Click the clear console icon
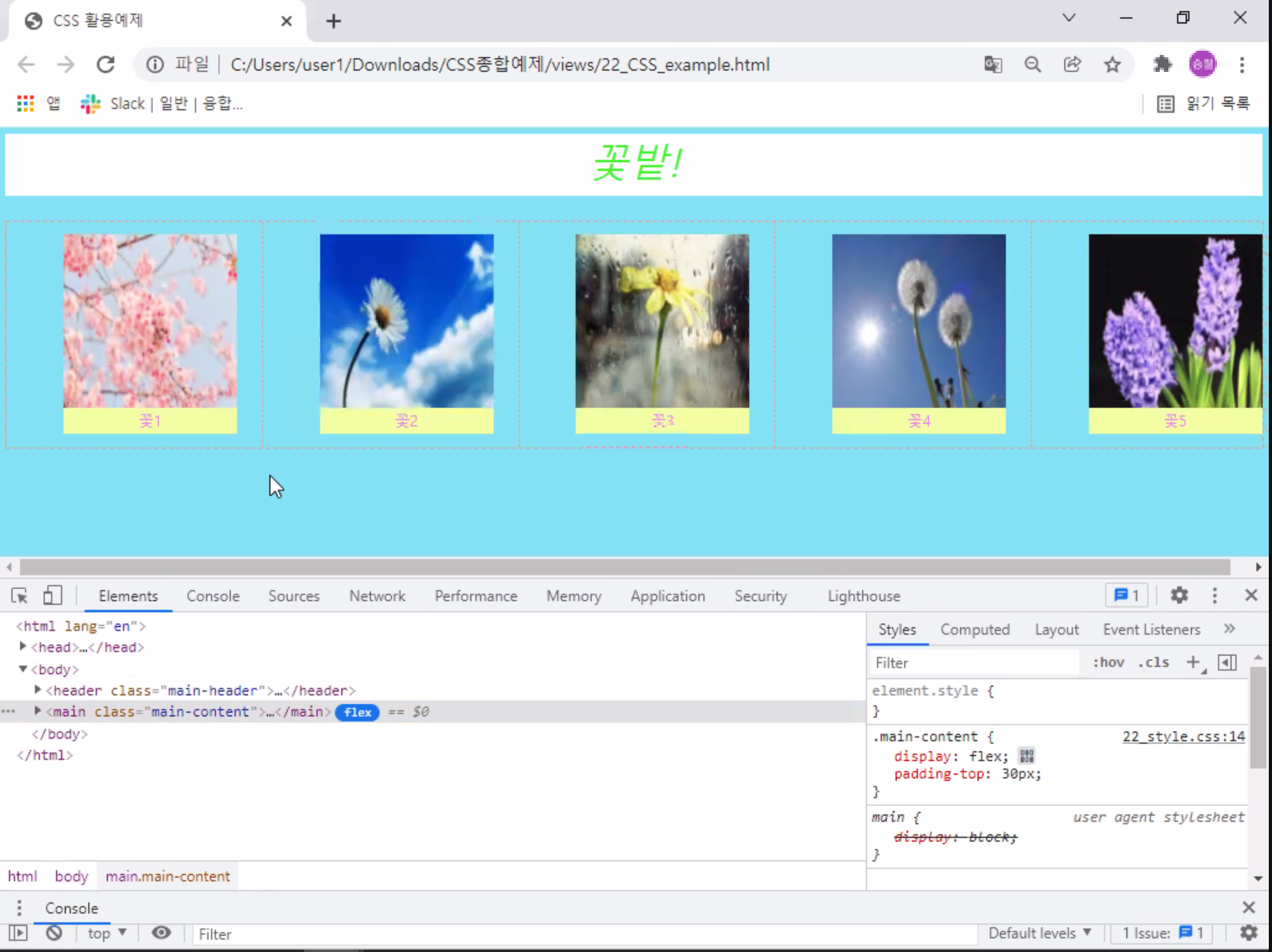This screenshot has height=952, width=1272. click(x=54, y=932)
